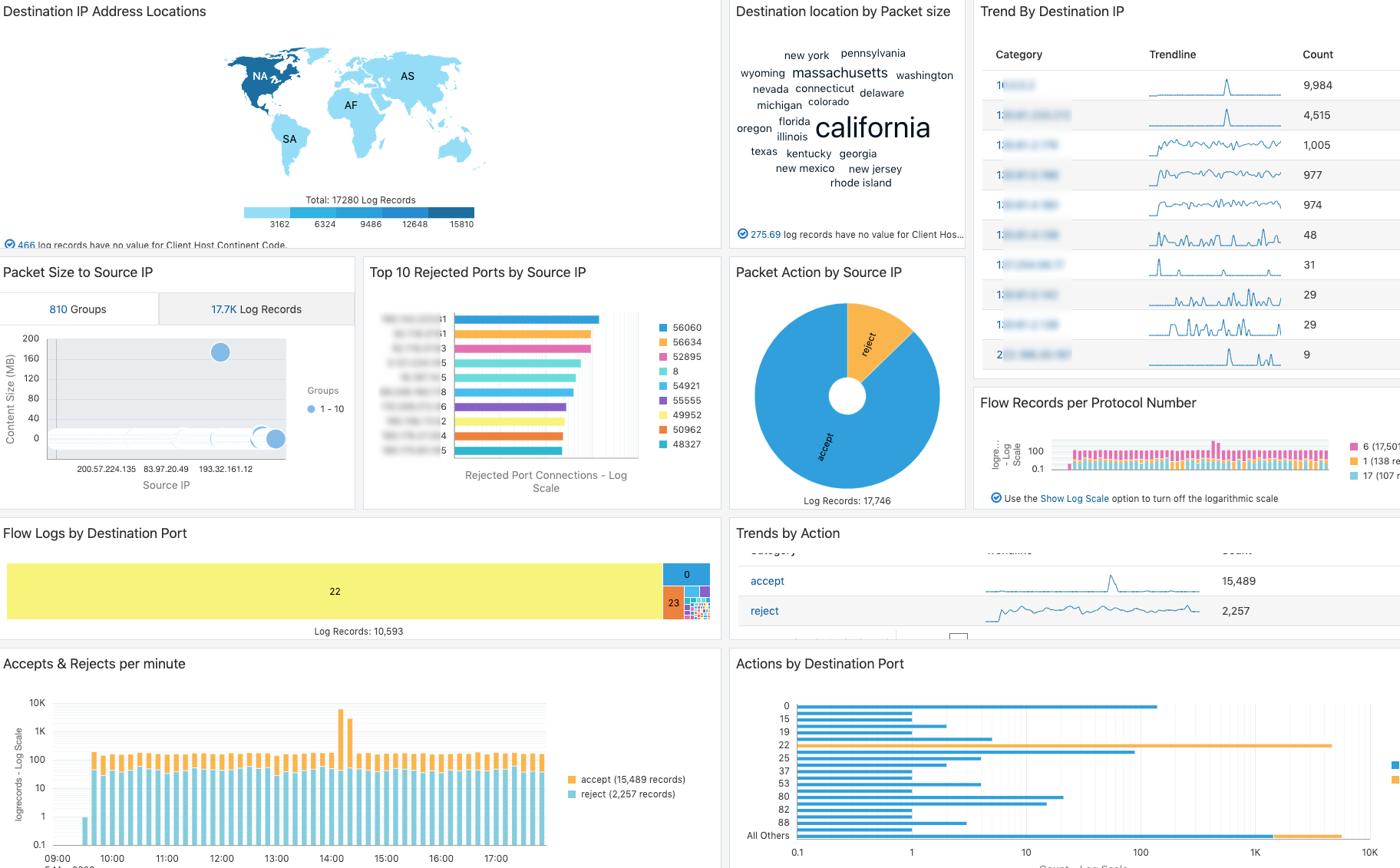
Task: Select the 810 Groups tab
Action: 78,309
